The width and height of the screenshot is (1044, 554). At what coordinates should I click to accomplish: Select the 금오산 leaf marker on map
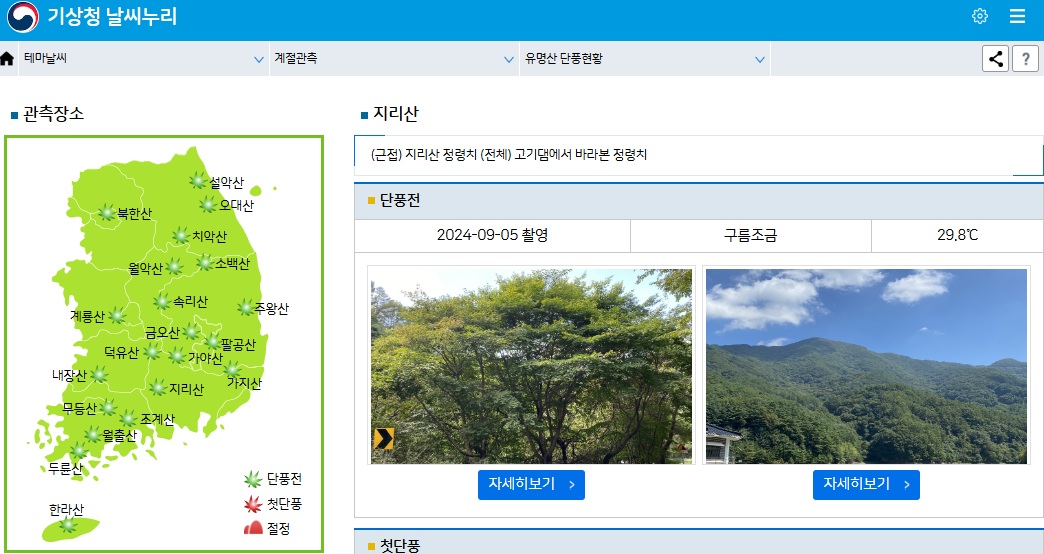[190, 331]
